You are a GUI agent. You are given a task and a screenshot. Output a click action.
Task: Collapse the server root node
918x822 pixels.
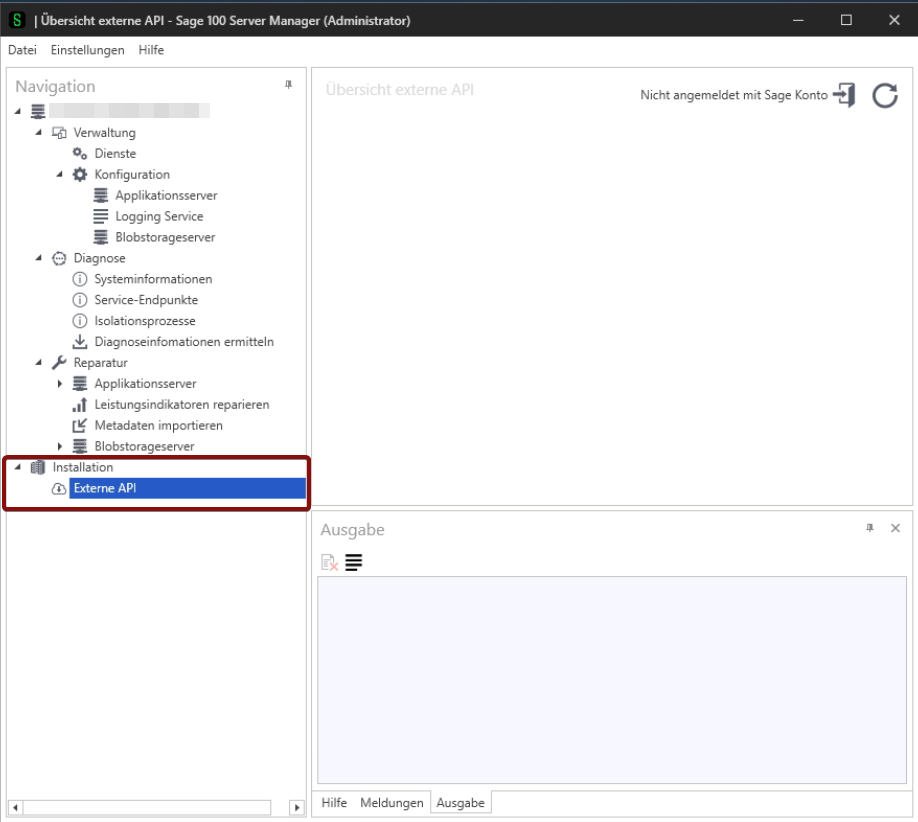[x=18, y=111]
